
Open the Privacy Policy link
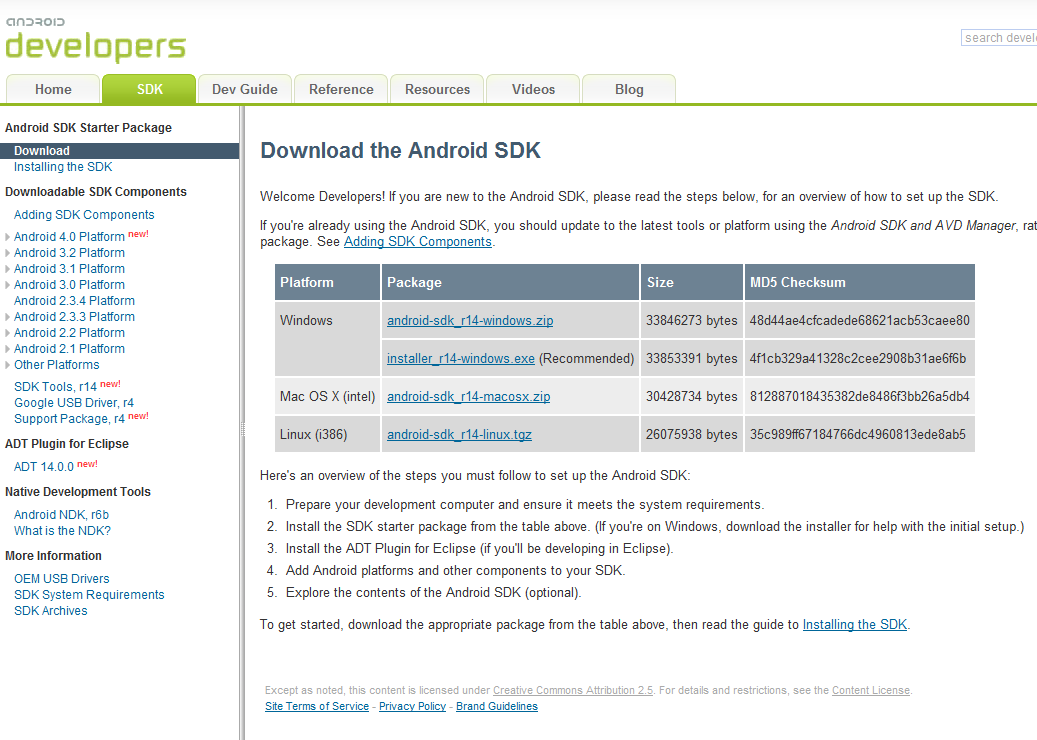[413, 706]
